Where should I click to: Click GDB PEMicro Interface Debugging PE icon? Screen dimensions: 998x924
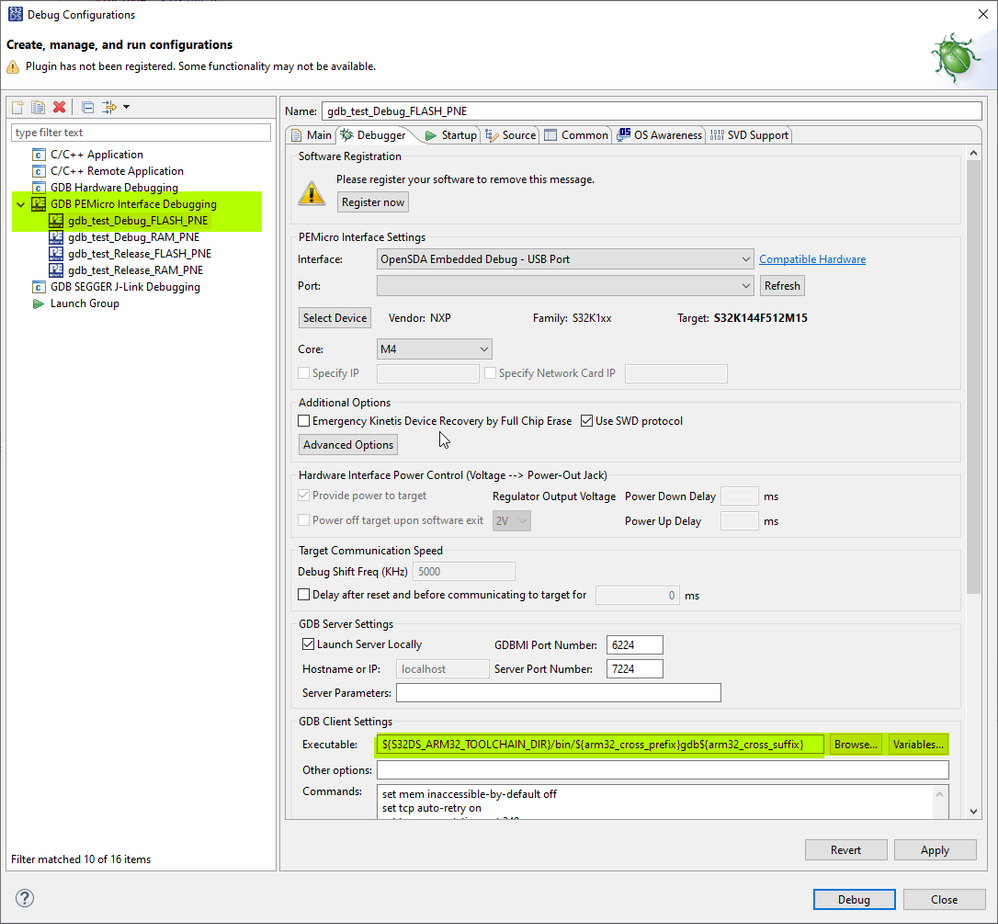[39, 204]
